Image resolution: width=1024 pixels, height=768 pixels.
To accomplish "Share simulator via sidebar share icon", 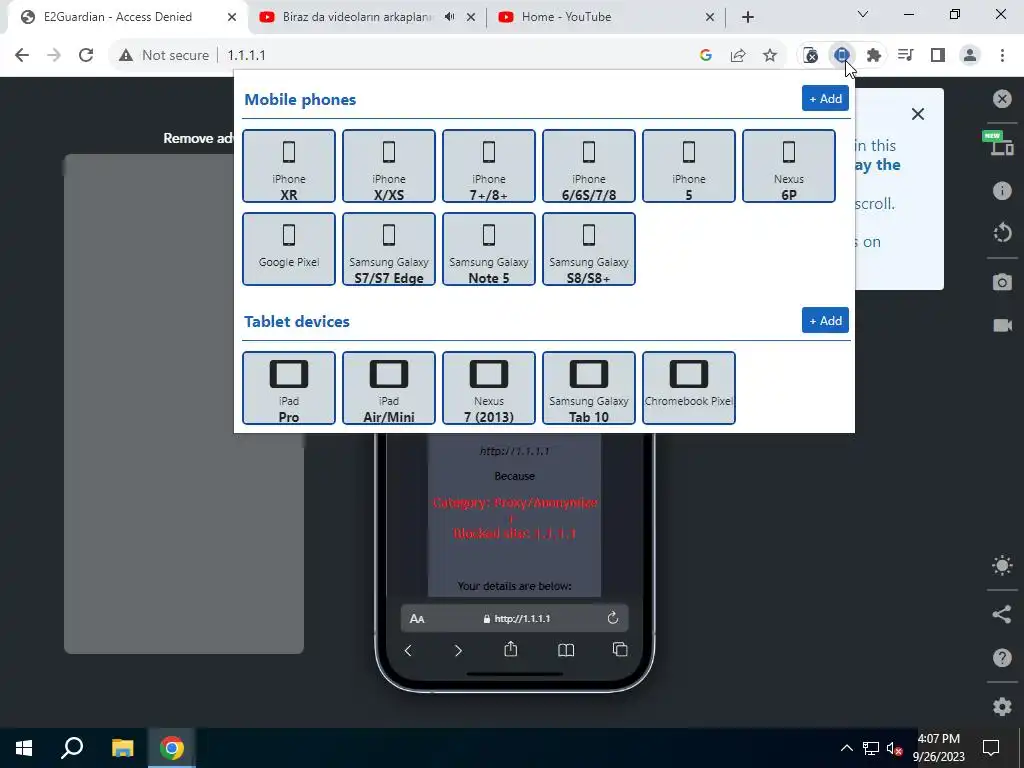I will point(1002,614).
